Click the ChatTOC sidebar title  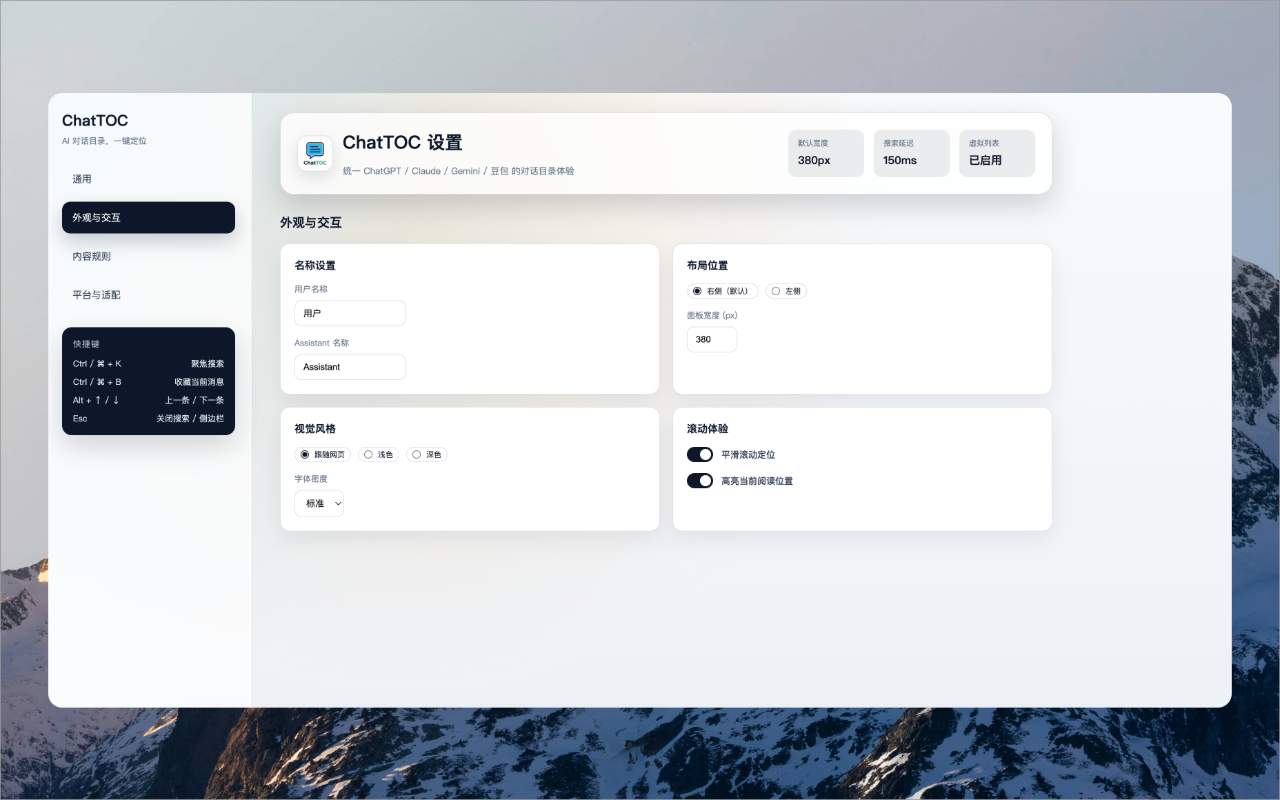(x=95, y=121)
